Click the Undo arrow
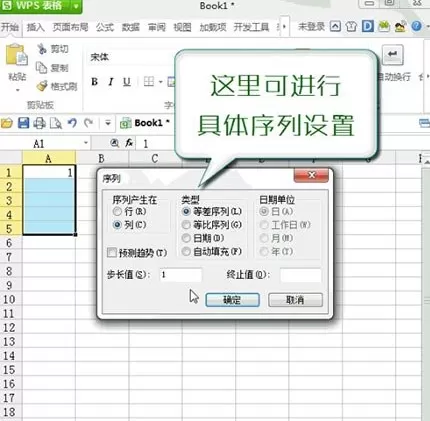 pyautogui.click(x=72, y=123)
